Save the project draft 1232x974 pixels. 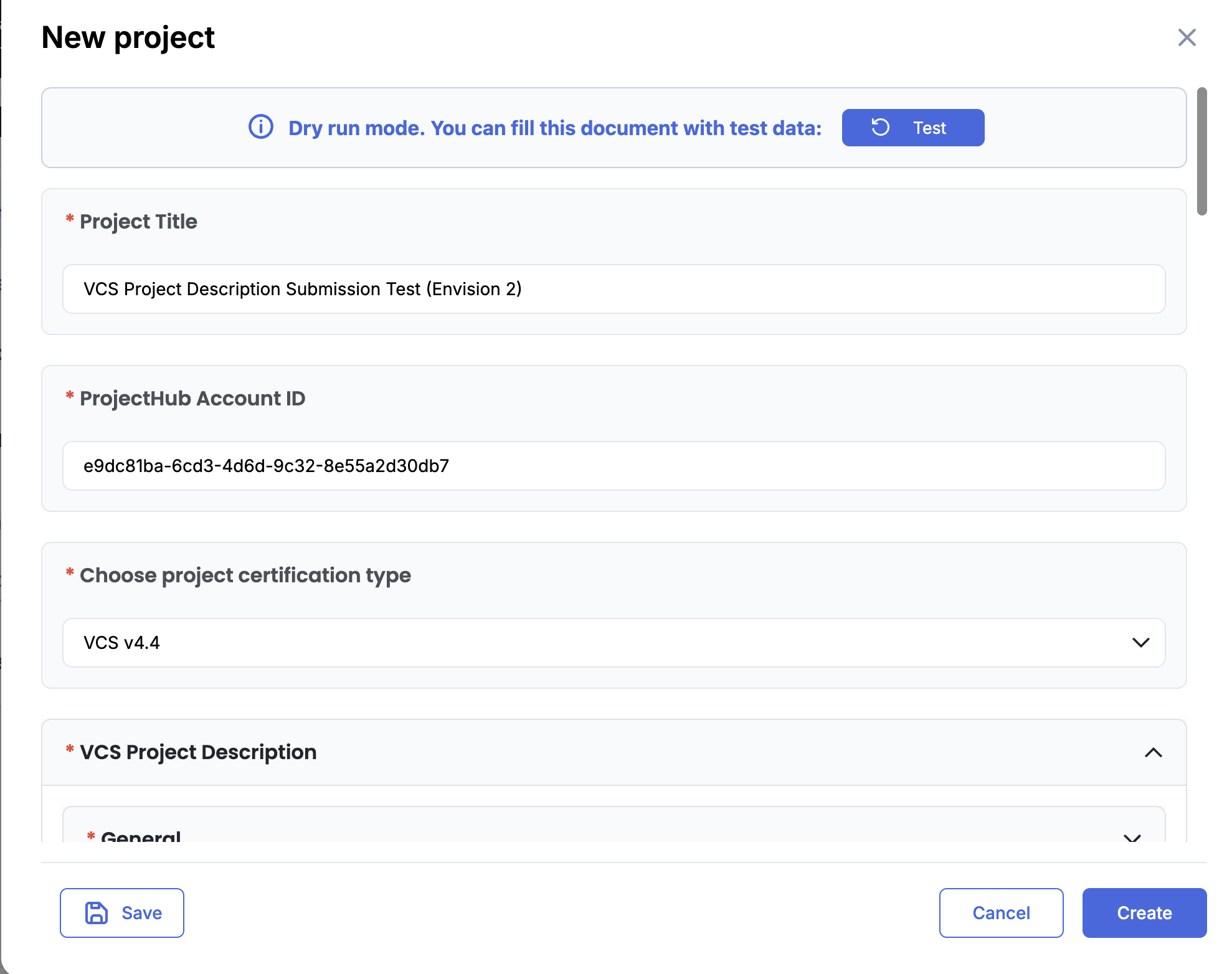click(x=122, y=912)
